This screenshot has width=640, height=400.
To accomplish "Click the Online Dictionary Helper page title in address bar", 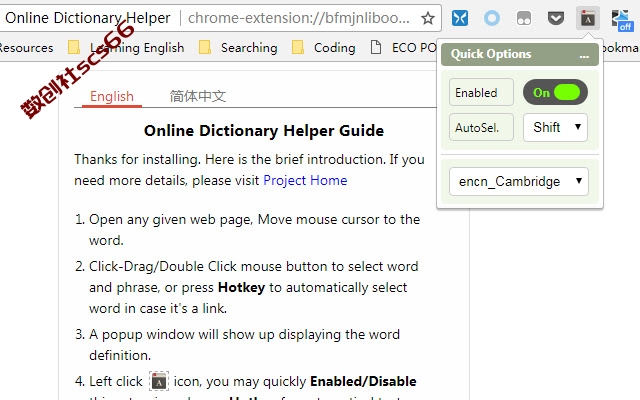I will (x=87, y=18).
